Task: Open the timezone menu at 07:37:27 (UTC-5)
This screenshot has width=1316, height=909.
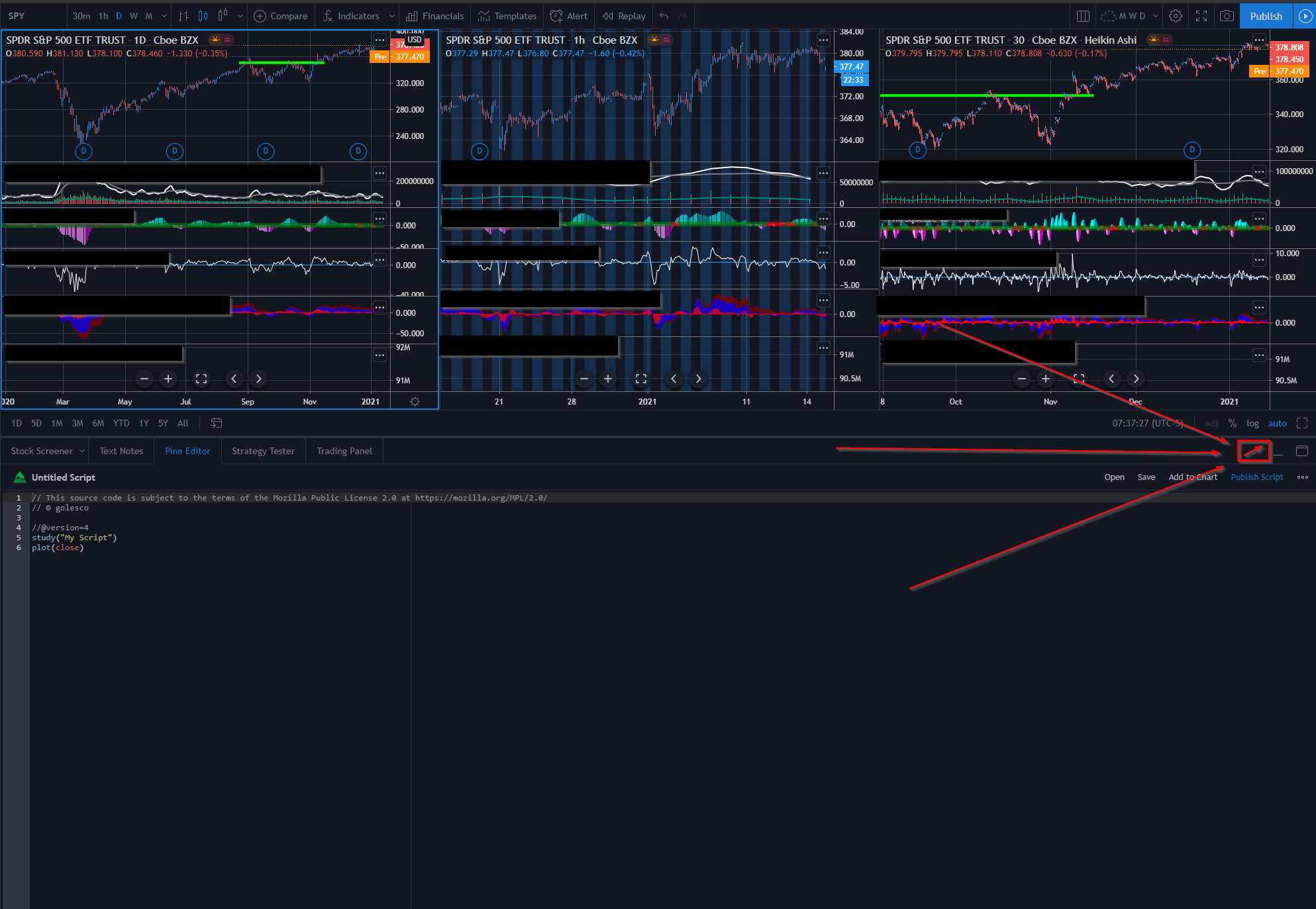Action: pos(1147,423)
